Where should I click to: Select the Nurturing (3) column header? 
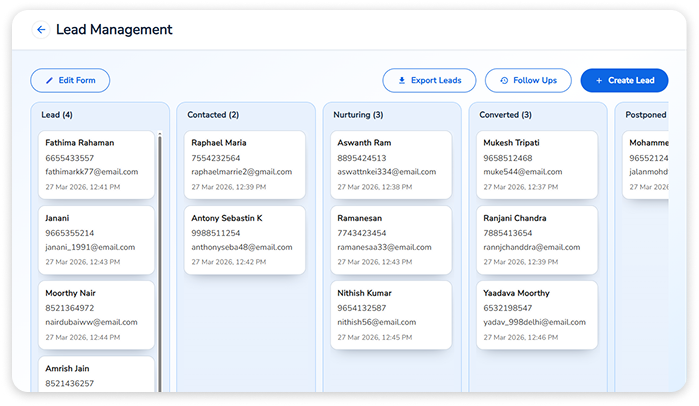click(358, 115)
